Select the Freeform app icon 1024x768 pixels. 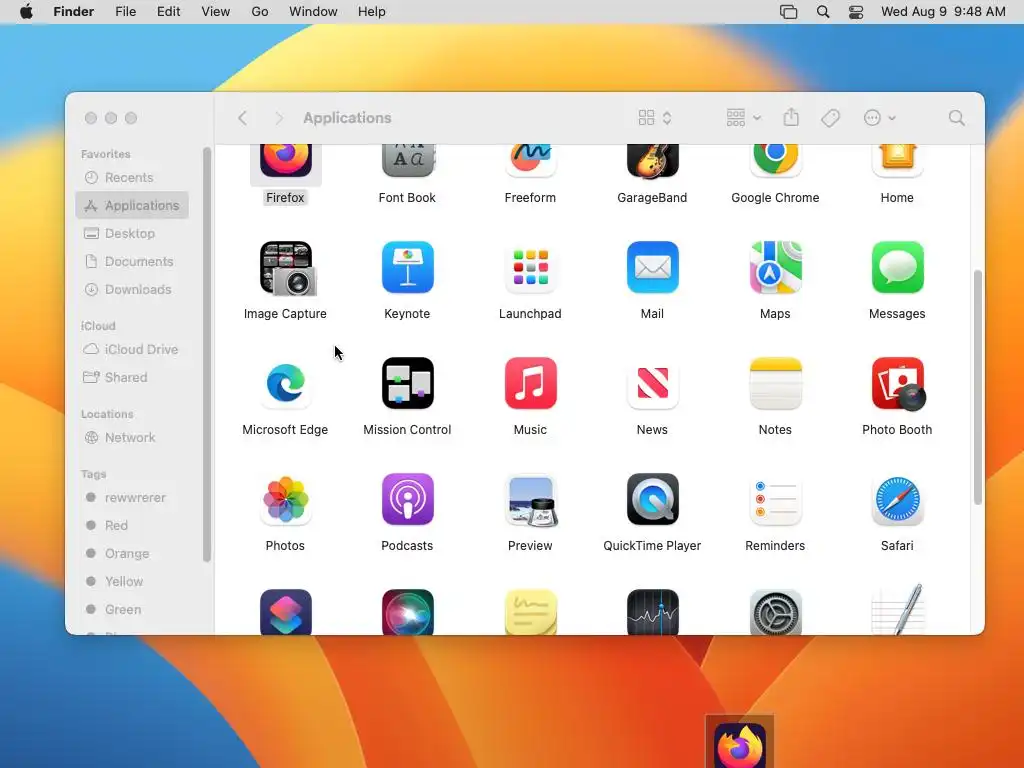pos(530,161)
